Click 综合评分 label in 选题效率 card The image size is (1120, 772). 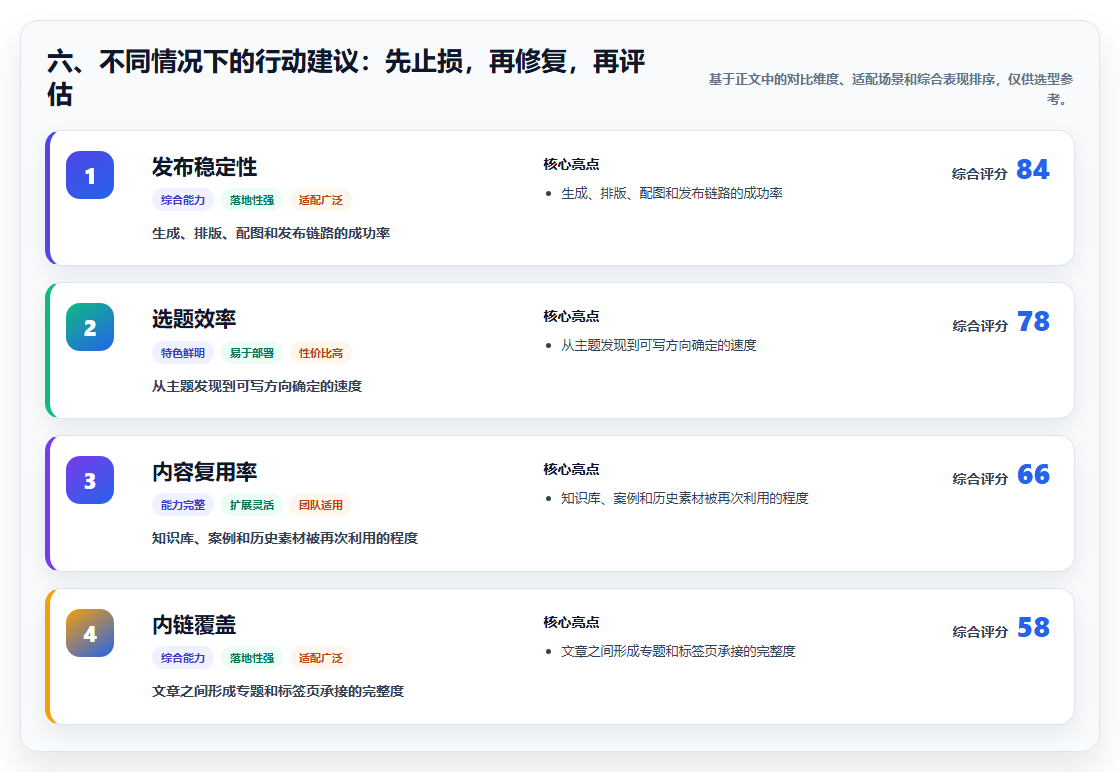[x=979, y=326]
